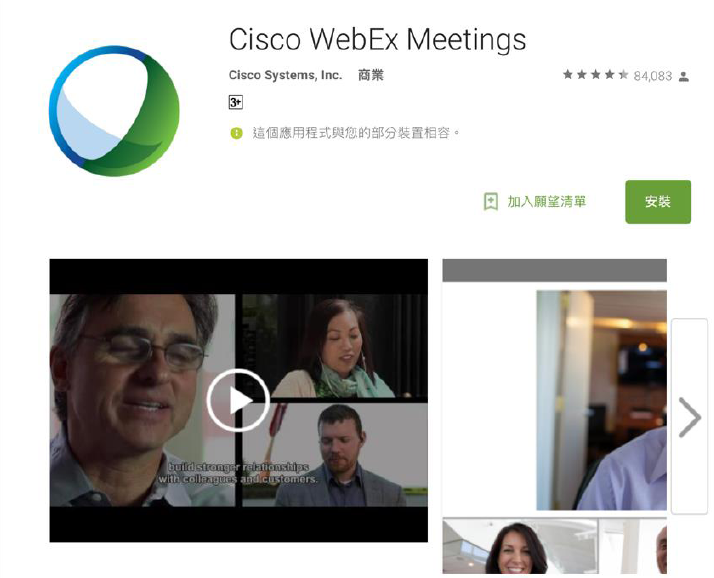The width and height of the screenshot is (714, 578).
Task: Click the compatibility message text 這個應用程式與您的部分裝置相容
Action: point(352,133)
